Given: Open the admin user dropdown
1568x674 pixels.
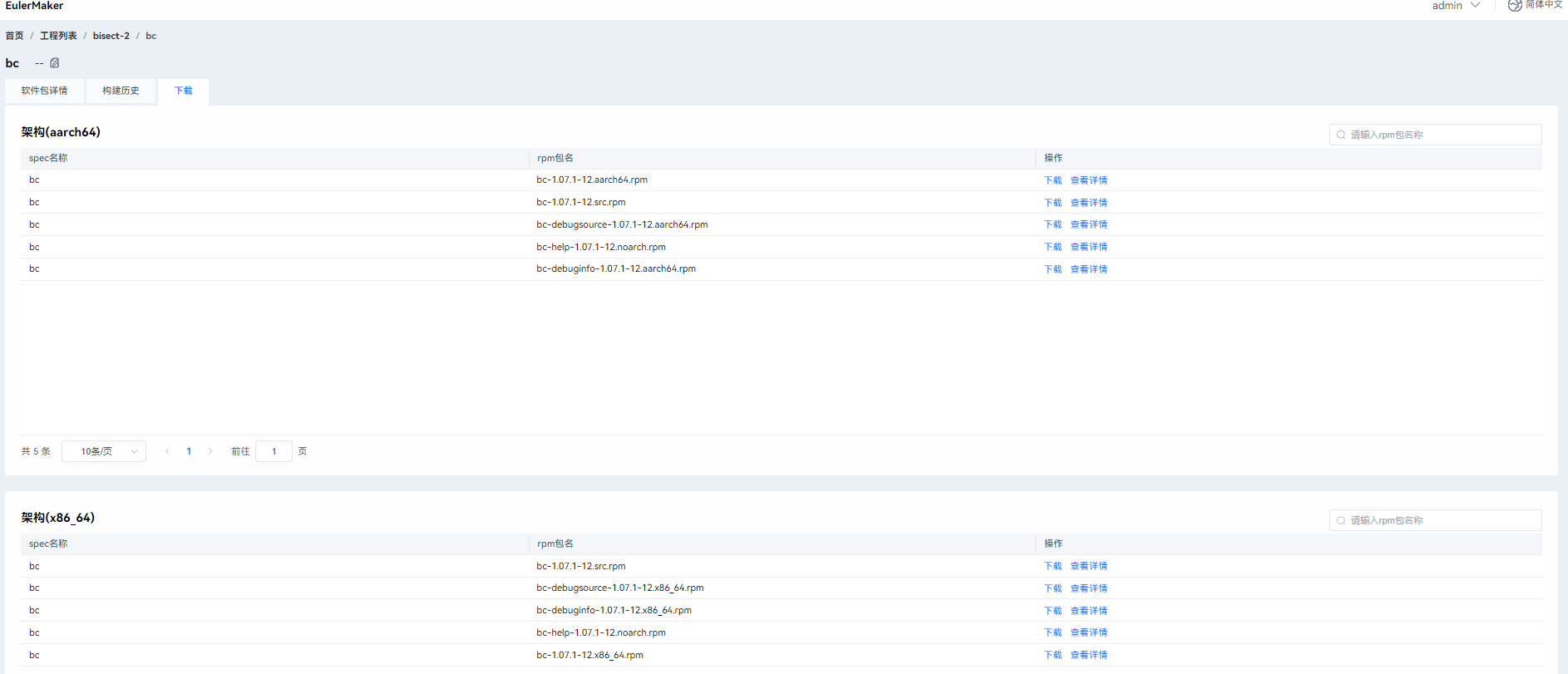Looking at the screenshot, I should [x=1455, y=6].
